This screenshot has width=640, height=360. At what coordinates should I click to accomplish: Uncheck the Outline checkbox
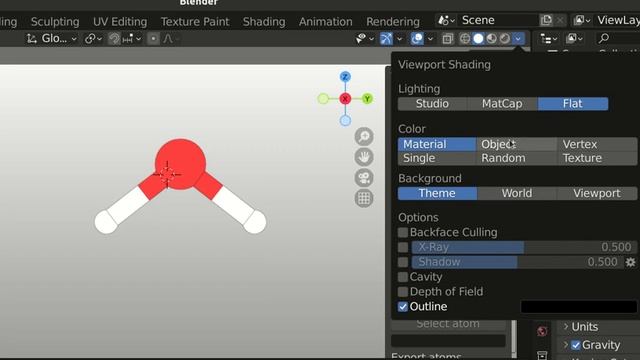point(403,307)
